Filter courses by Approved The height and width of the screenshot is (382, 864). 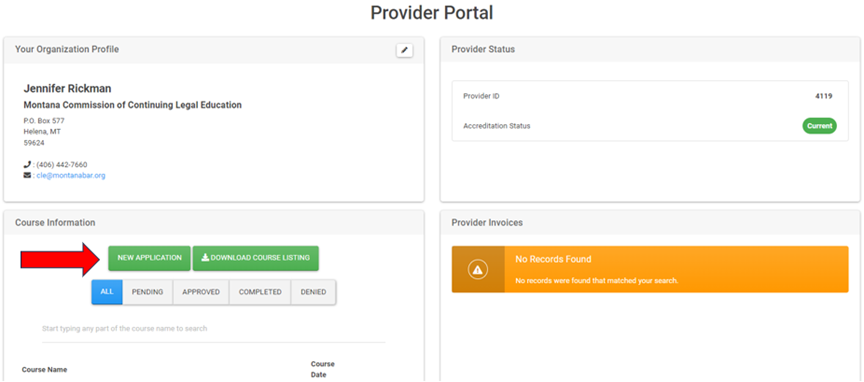pyautogui.click(x=201, y=292)
